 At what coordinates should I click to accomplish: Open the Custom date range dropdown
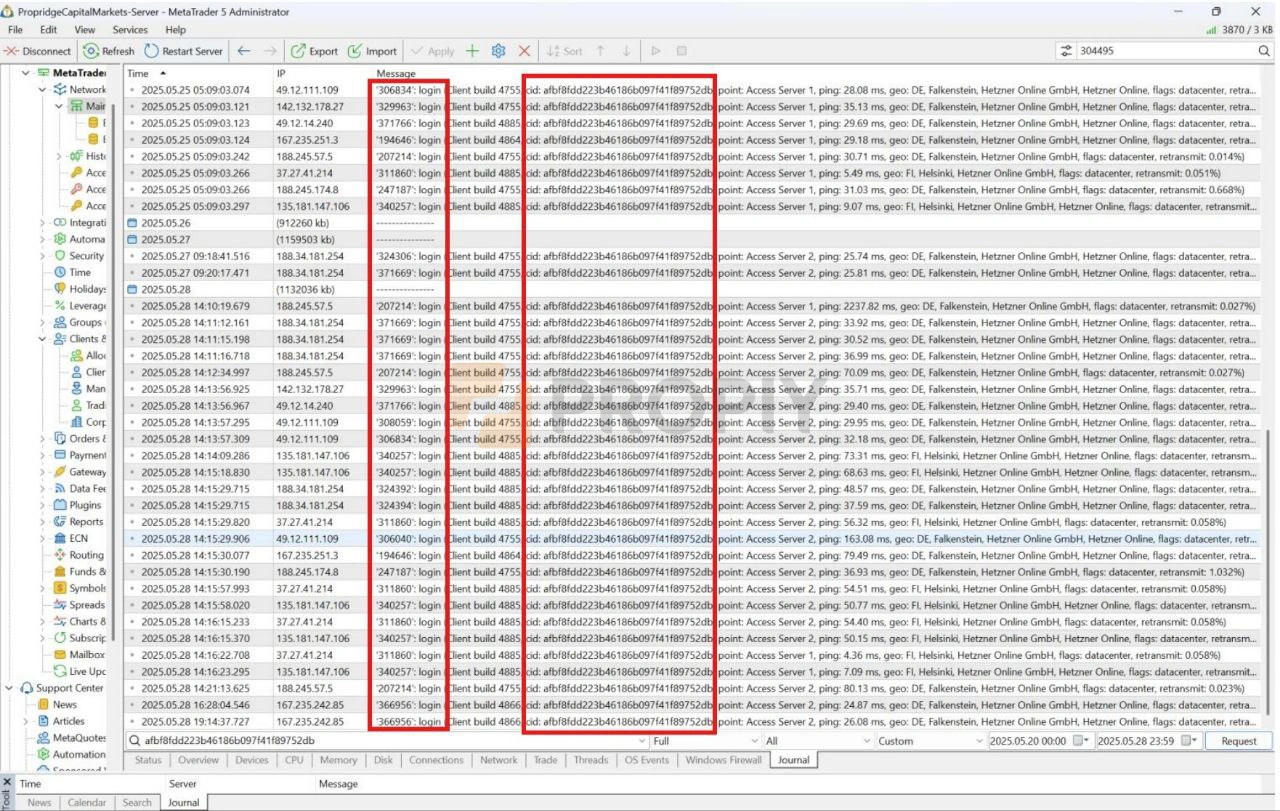[x=930, y=741]
